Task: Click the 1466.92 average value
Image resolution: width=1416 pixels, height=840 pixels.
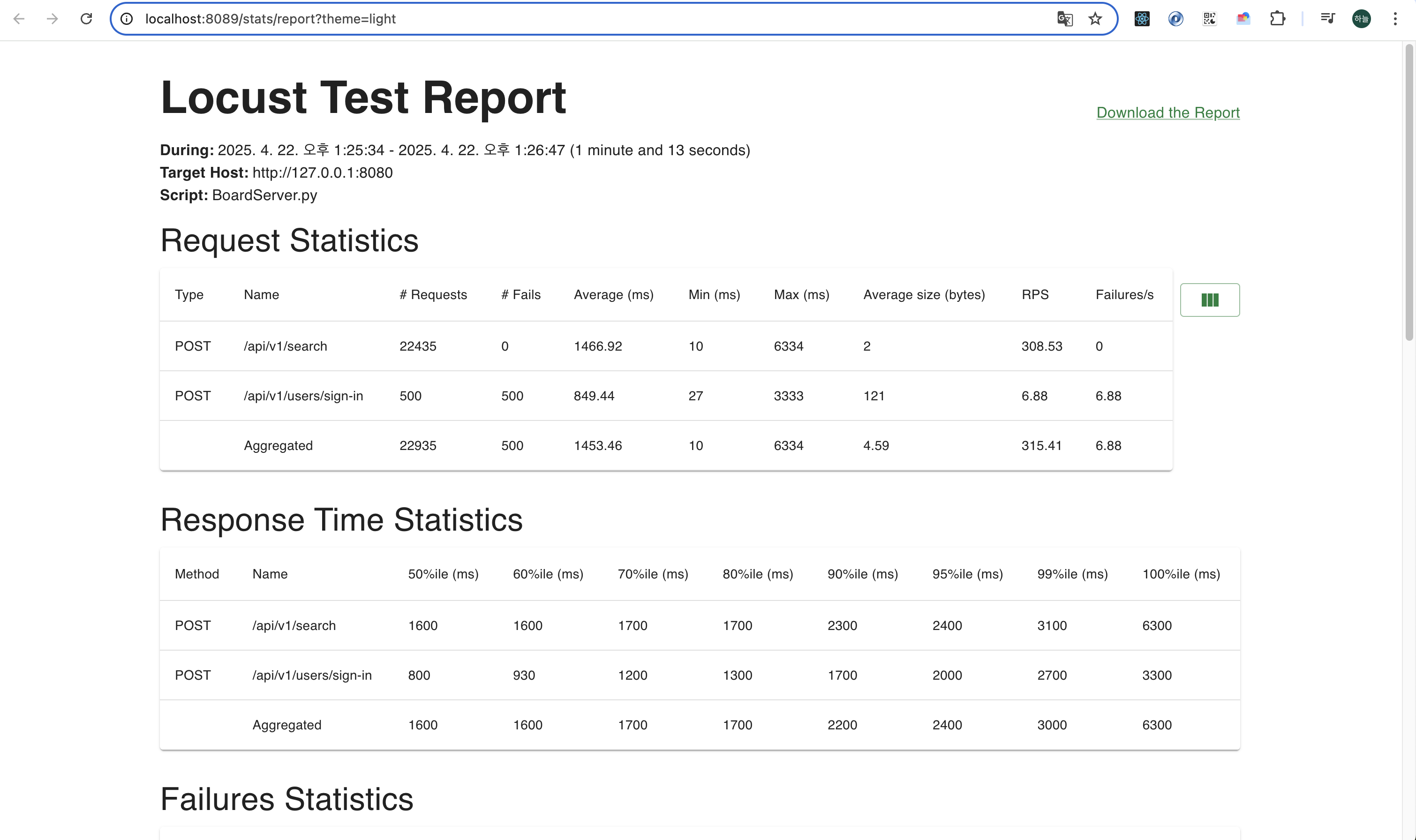Action: pos(598,346)
